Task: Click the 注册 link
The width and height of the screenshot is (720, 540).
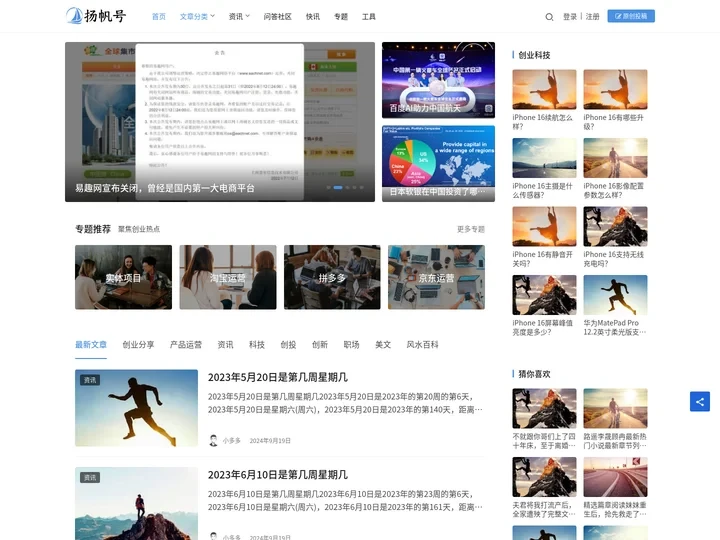Action: (592, 17)
